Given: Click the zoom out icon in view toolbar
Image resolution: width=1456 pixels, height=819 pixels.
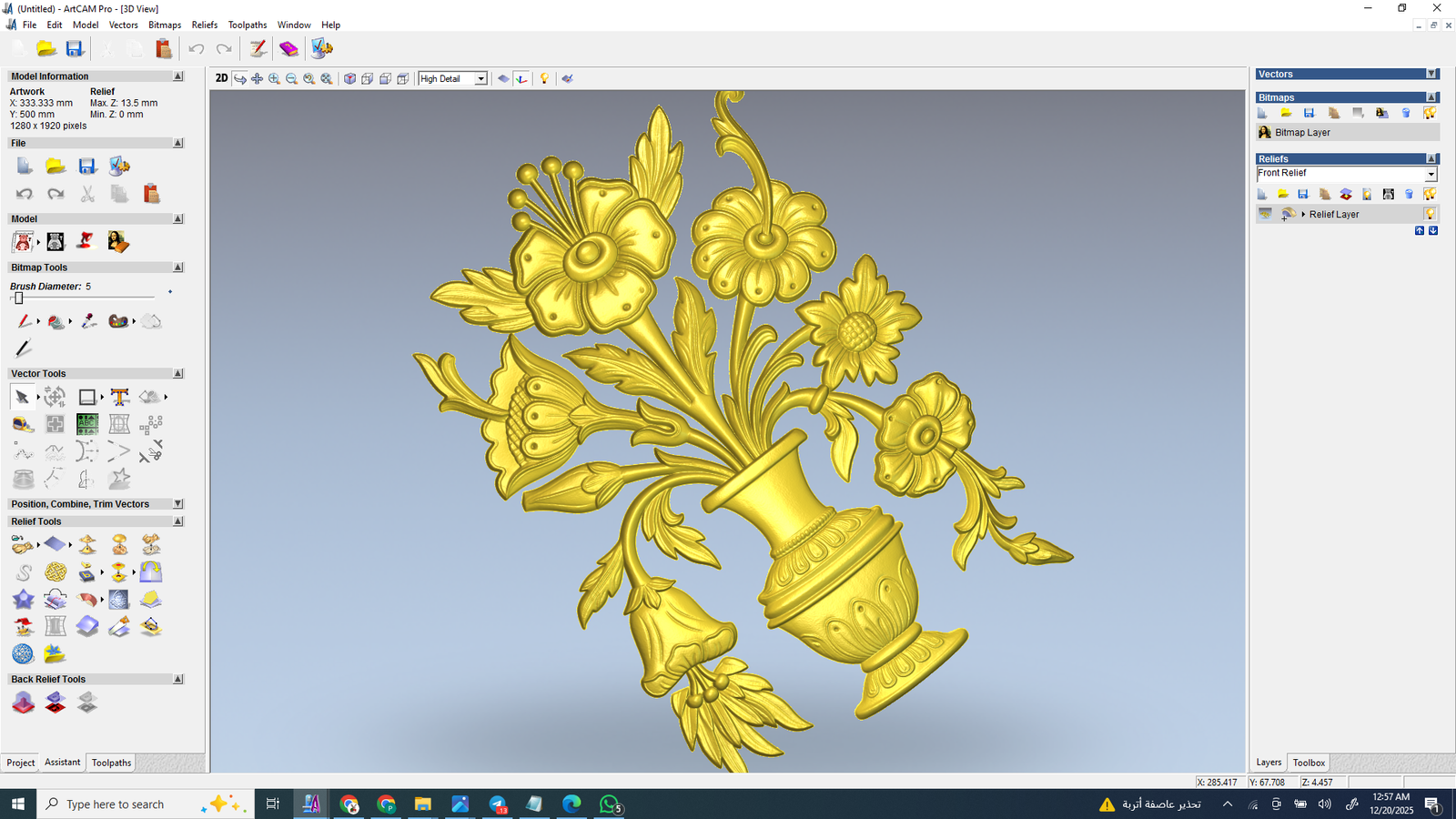Looking at the screenshot, I should (291, 79).
